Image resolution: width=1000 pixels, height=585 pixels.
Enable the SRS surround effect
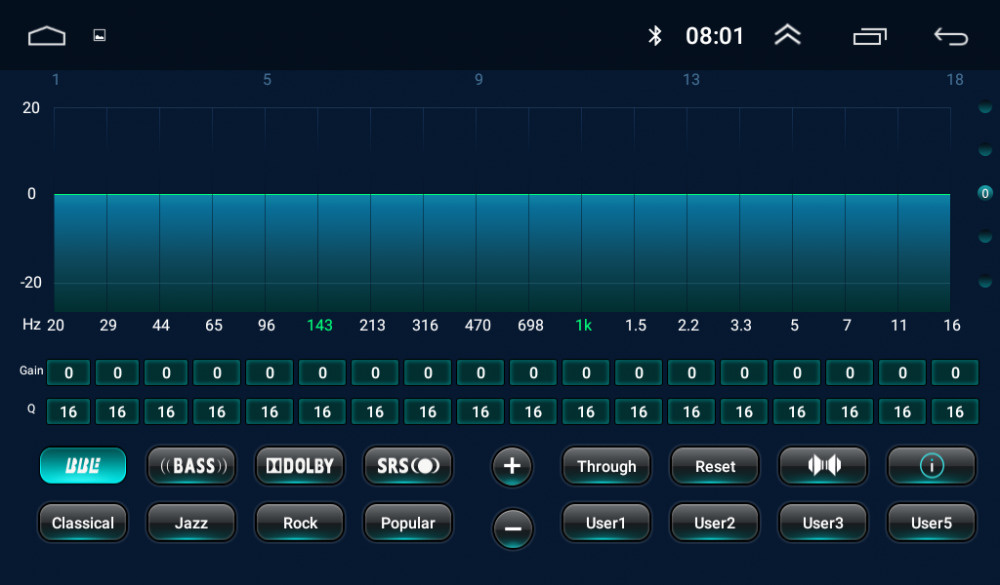coord(408,466)
